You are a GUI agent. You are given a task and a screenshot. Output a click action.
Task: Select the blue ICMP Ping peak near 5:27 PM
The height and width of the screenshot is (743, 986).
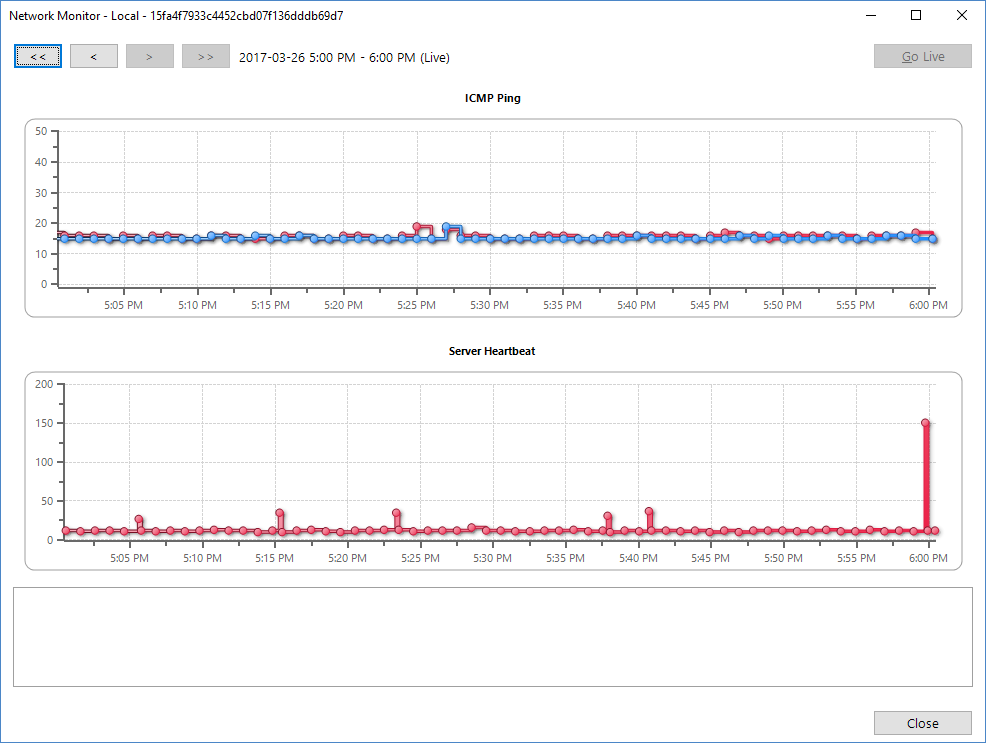tap(446, 227)
